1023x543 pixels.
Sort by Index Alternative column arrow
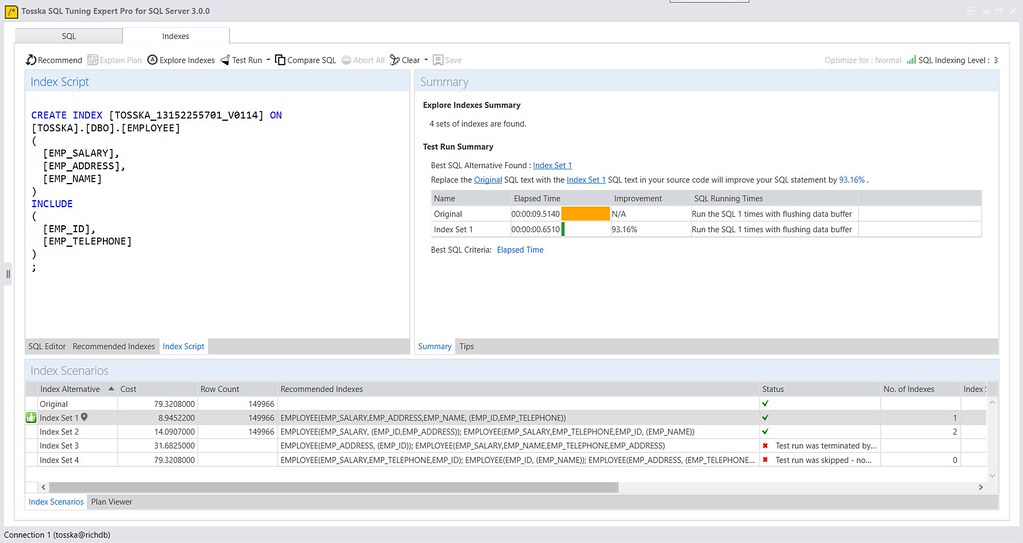click(111, 389)
